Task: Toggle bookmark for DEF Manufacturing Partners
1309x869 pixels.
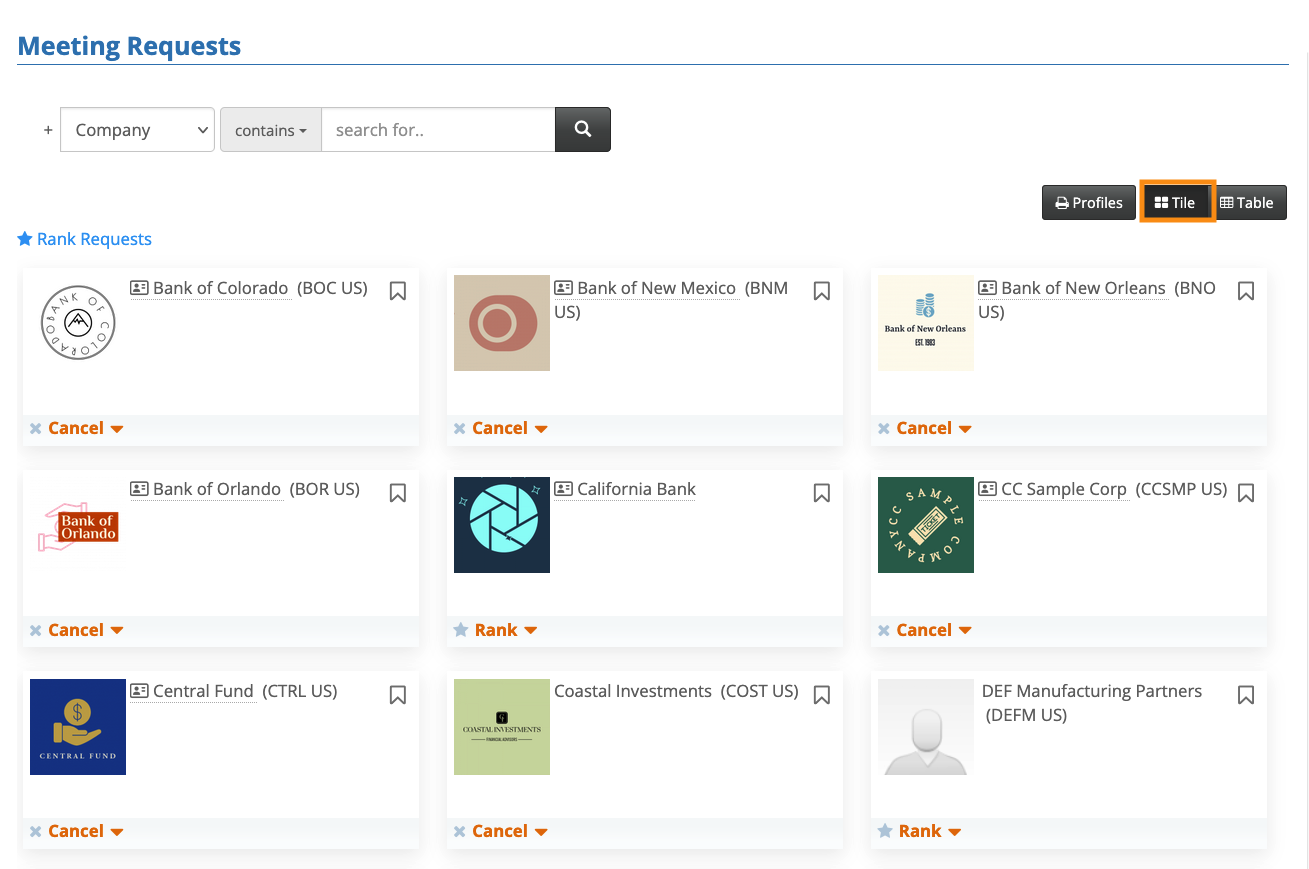Action: 1246,695
